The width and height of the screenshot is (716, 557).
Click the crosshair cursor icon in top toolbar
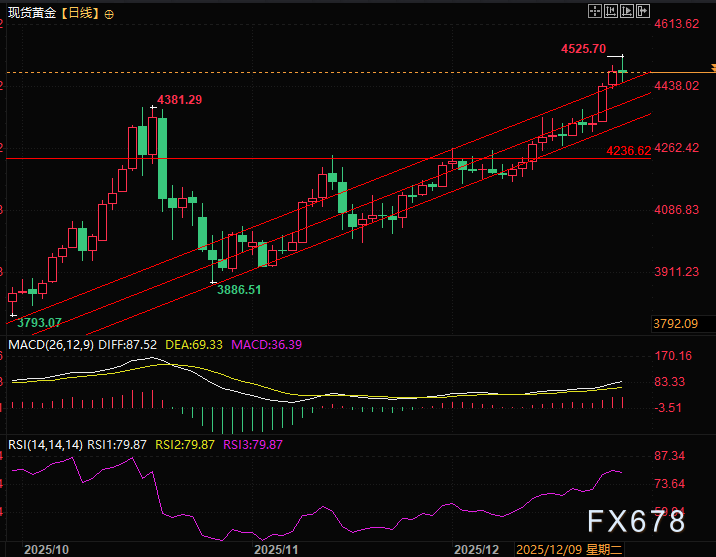coord(596,10)
